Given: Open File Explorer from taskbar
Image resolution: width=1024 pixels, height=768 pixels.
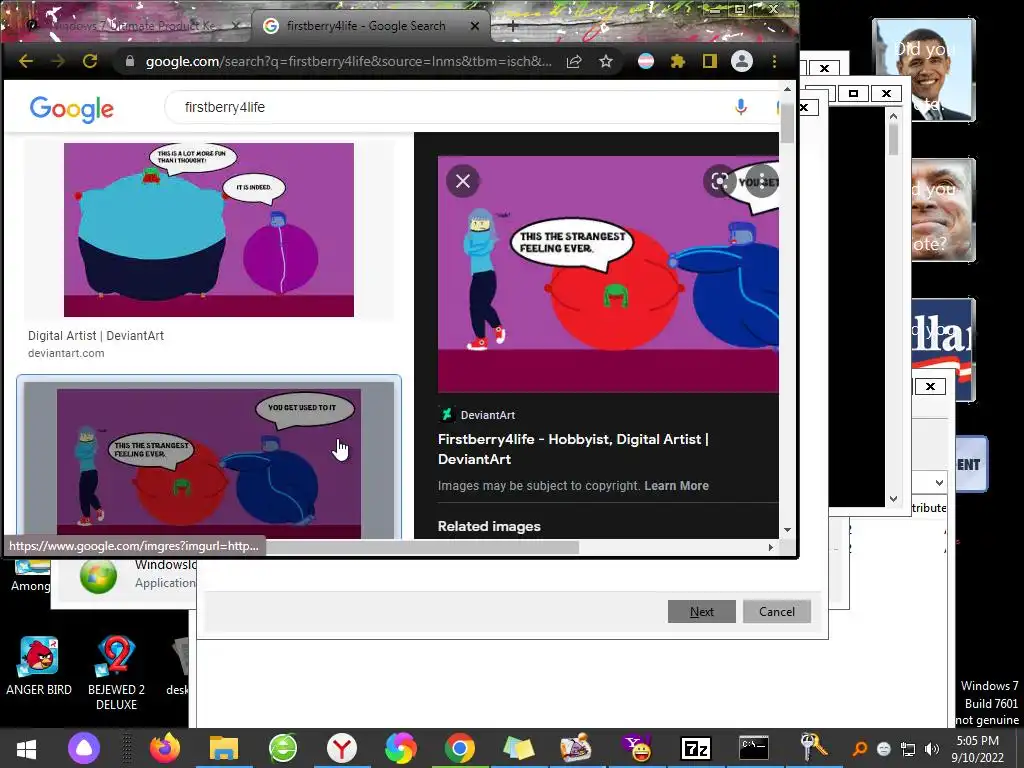Looking at the screenshot, I should point(223,748).
